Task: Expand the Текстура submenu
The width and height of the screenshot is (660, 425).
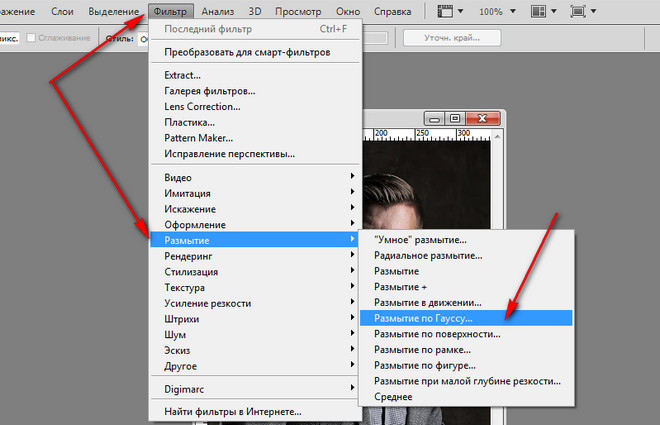Action: [255, 287]
